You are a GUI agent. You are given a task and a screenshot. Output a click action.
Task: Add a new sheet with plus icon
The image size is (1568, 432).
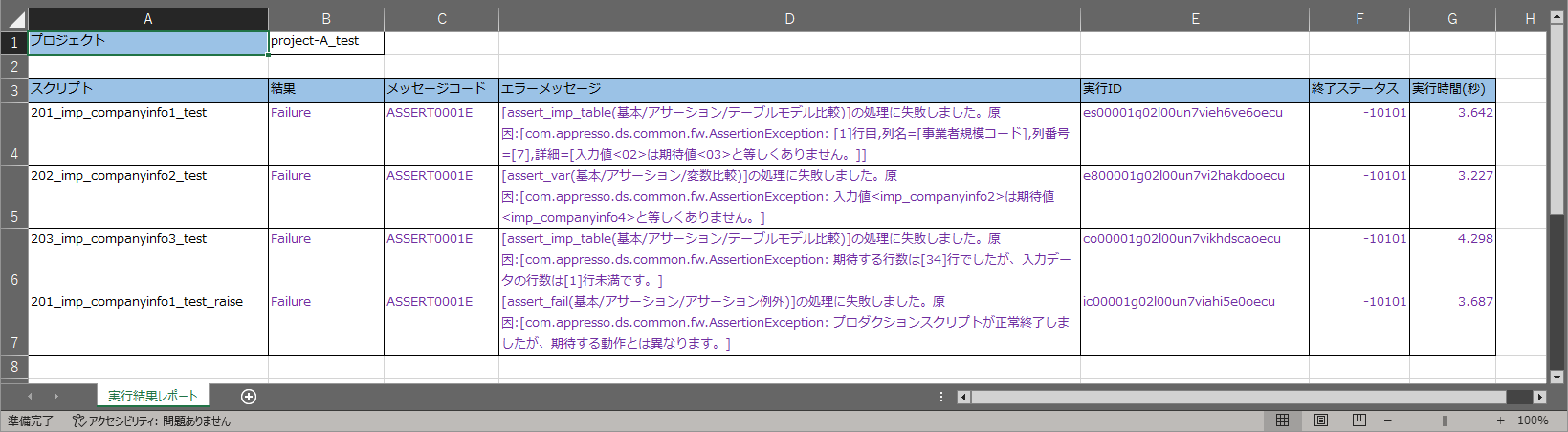click(x=249, y=397)
